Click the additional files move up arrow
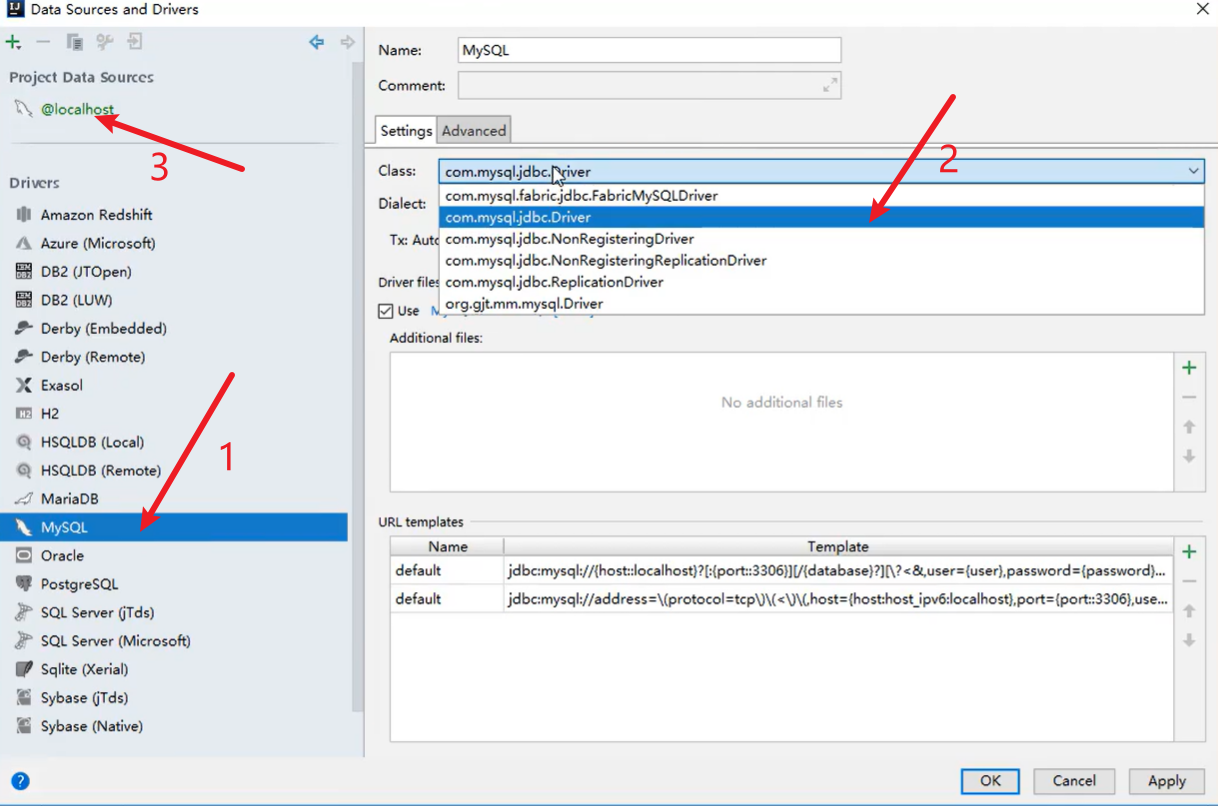 point(1189,427)
